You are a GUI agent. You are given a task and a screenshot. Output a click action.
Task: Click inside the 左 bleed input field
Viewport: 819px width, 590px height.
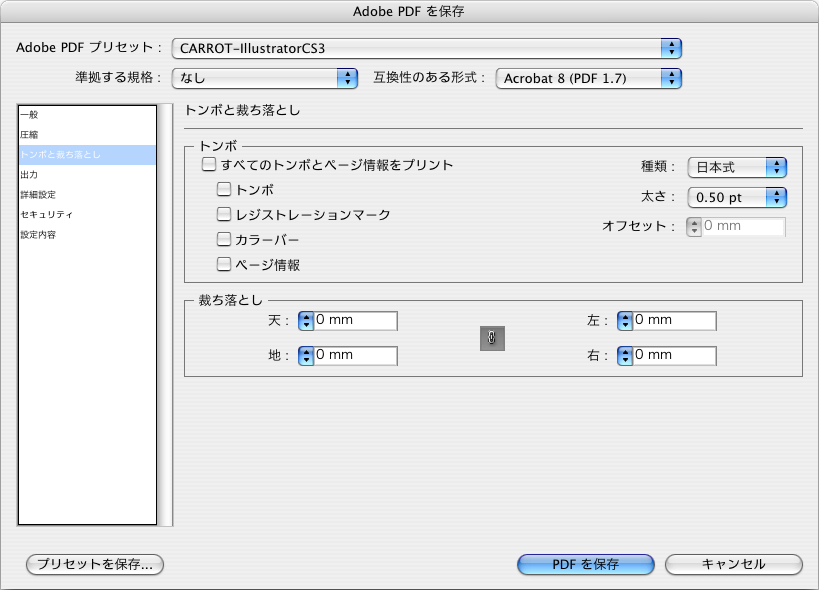tap(670, 320)
